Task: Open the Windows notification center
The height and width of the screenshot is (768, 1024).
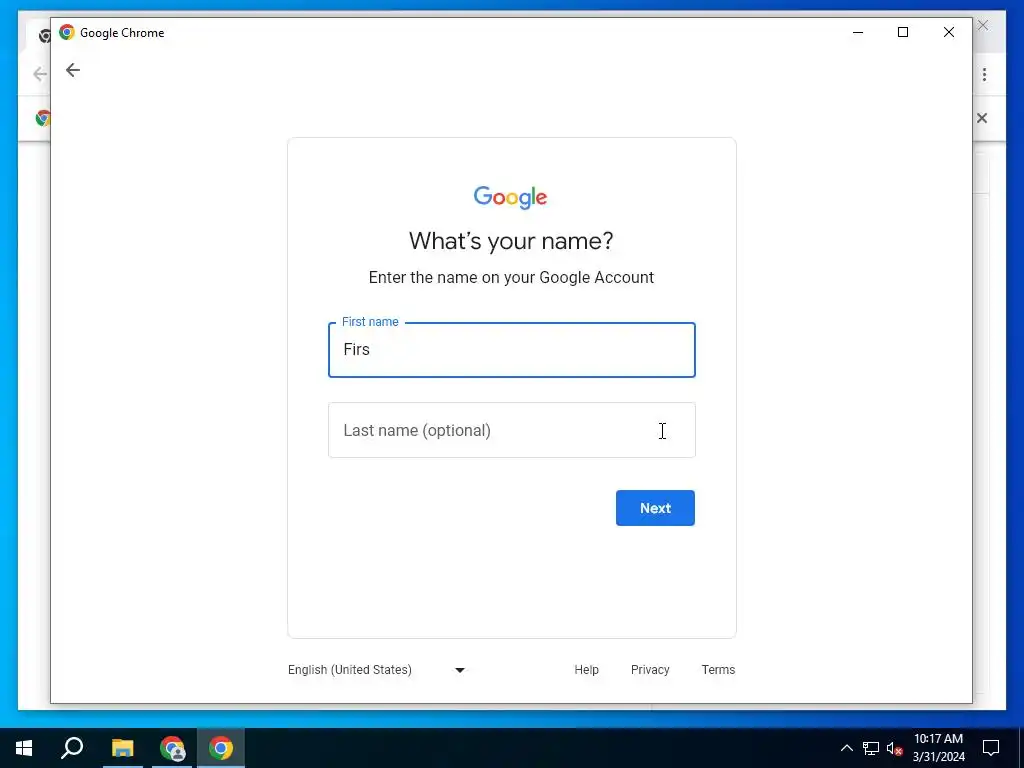Action: point(991,748)
